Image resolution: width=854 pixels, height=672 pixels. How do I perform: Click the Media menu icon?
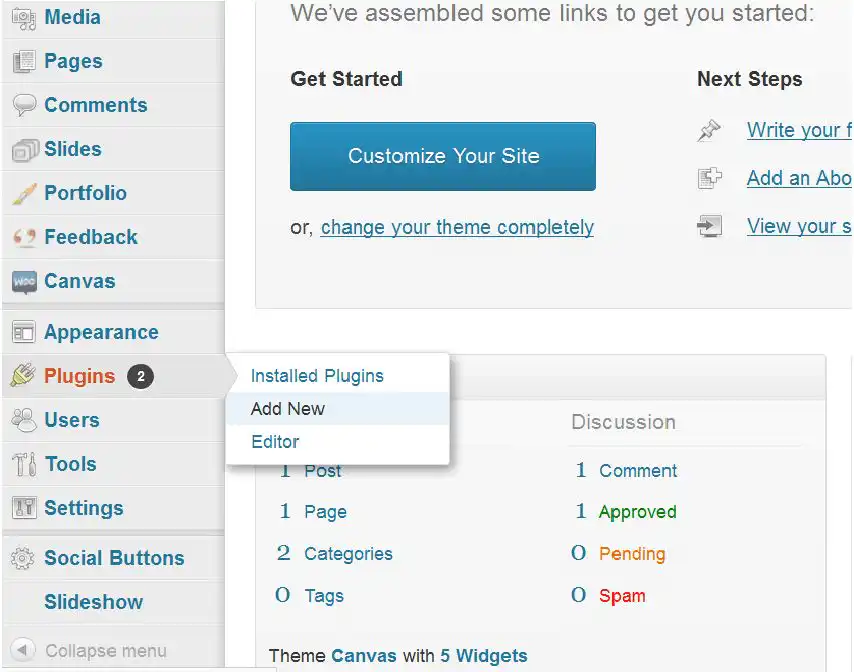[24, 18]
